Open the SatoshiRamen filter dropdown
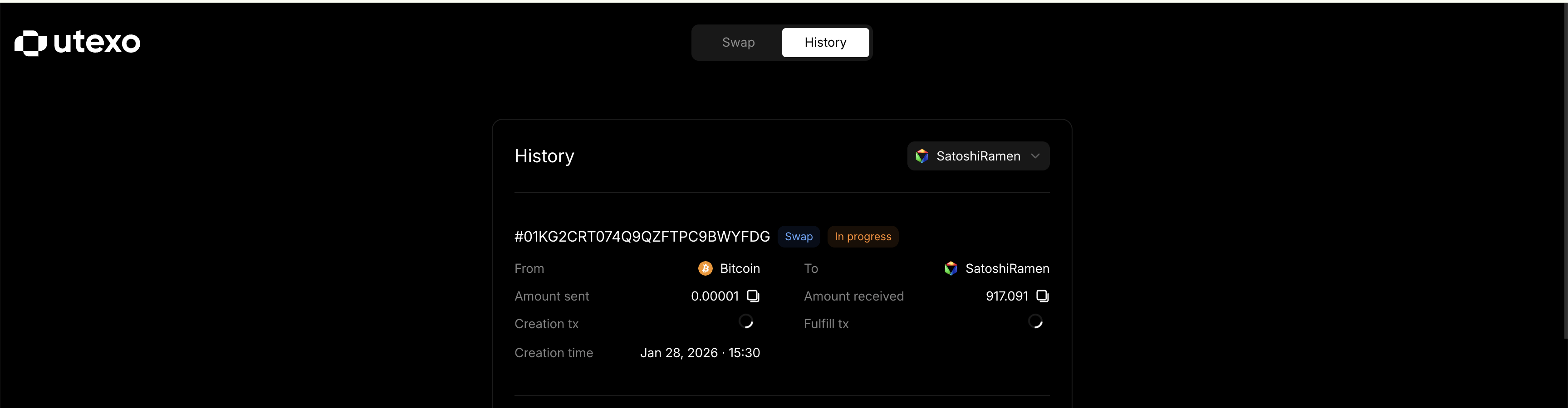Image resolution: width=1568 pixels, height=408 pixels. point(978,156)
